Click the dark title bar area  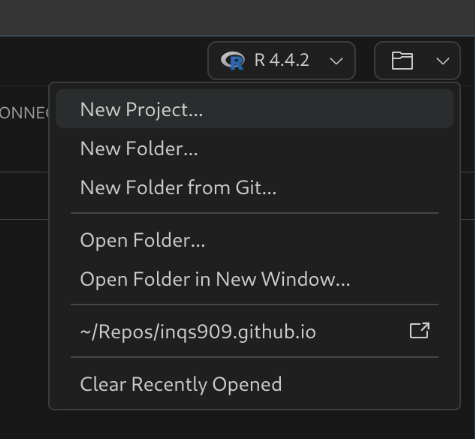click(237, 17)
